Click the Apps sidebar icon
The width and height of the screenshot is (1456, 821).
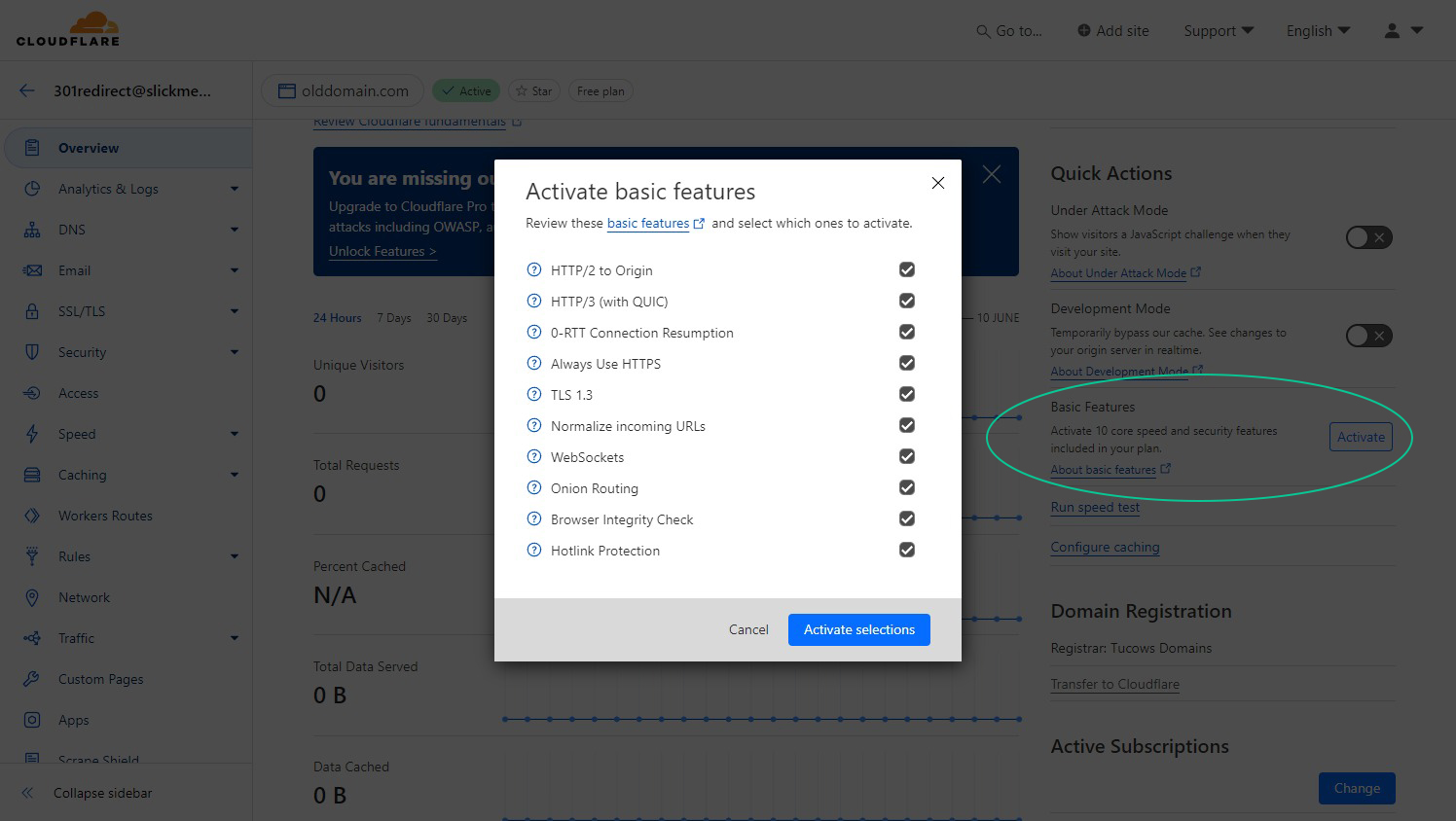tap(32, 720)
